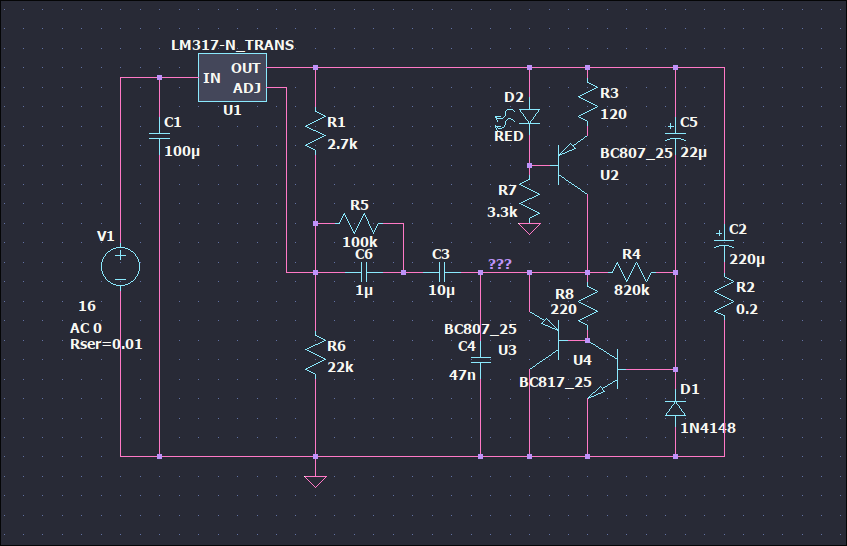
Task: Click the 0.2 value of R2
Action: coord(747,309)
